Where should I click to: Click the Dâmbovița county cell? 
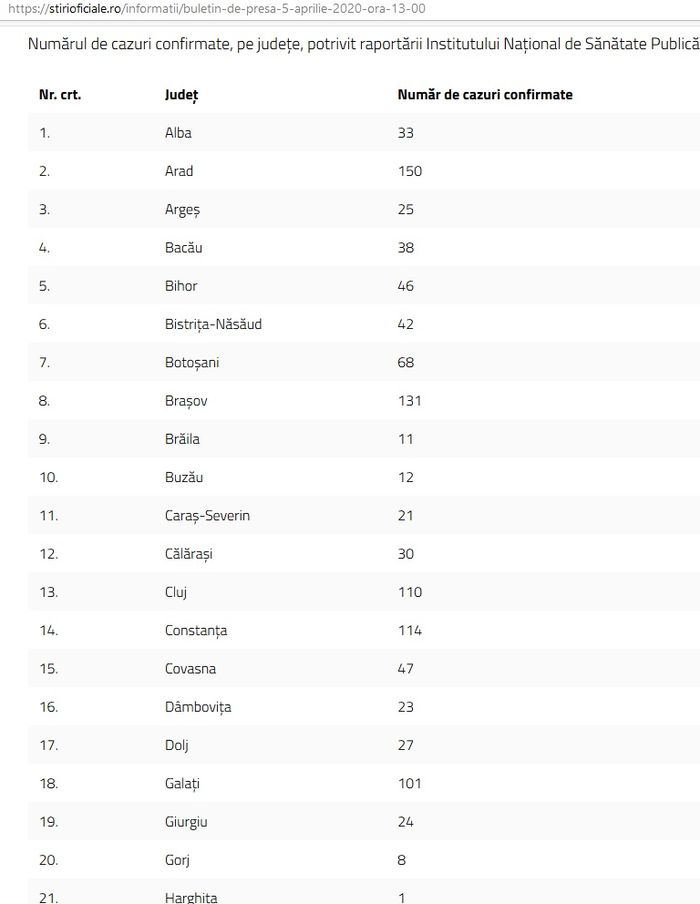[x=198, y=707]
